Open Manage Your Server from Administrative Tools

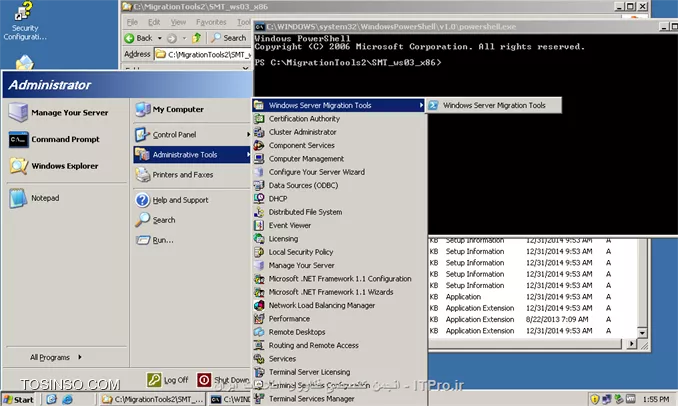coord(301,265)
